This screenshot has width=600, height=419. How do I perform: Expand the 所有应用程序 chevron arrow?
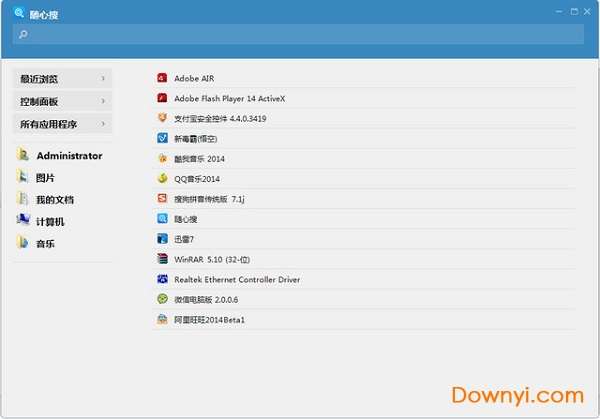(x=103, y=124)
